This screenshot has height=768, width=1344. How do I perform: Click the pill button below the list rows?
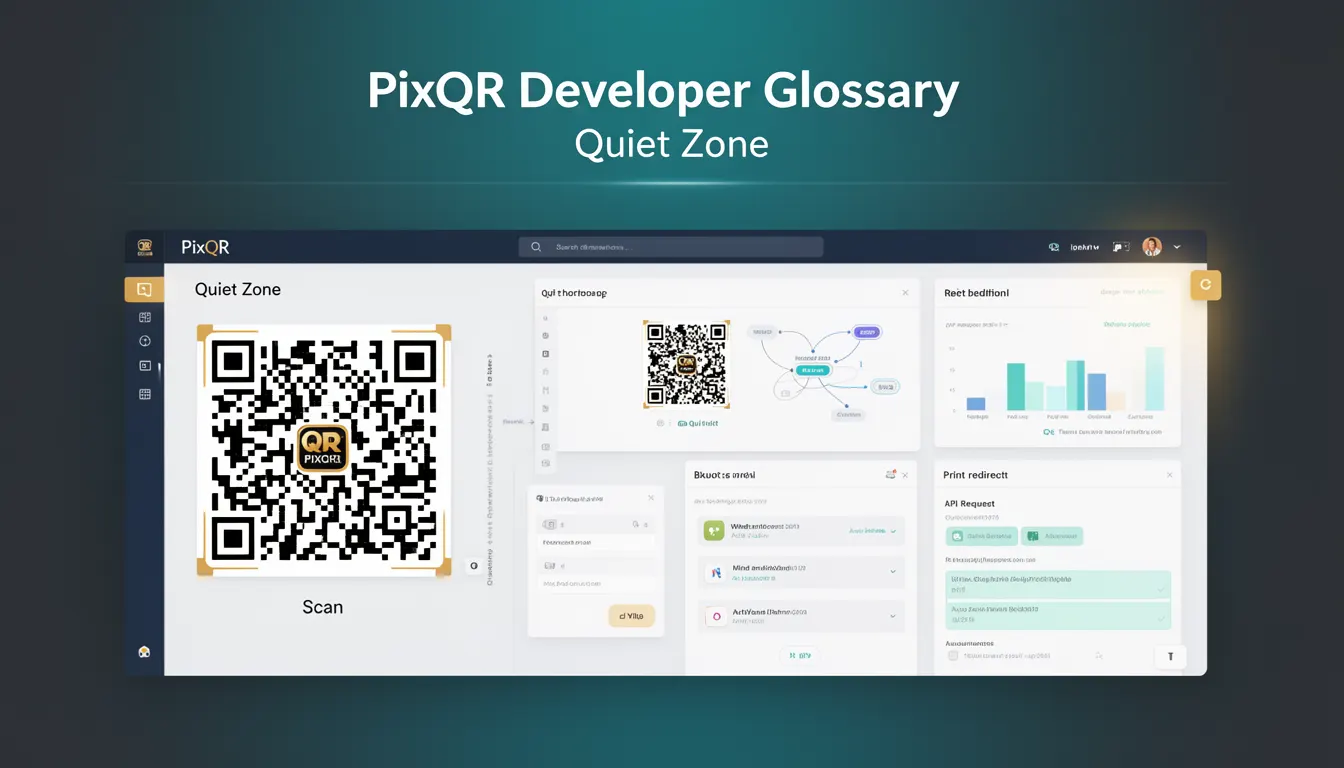coord(800,656)
